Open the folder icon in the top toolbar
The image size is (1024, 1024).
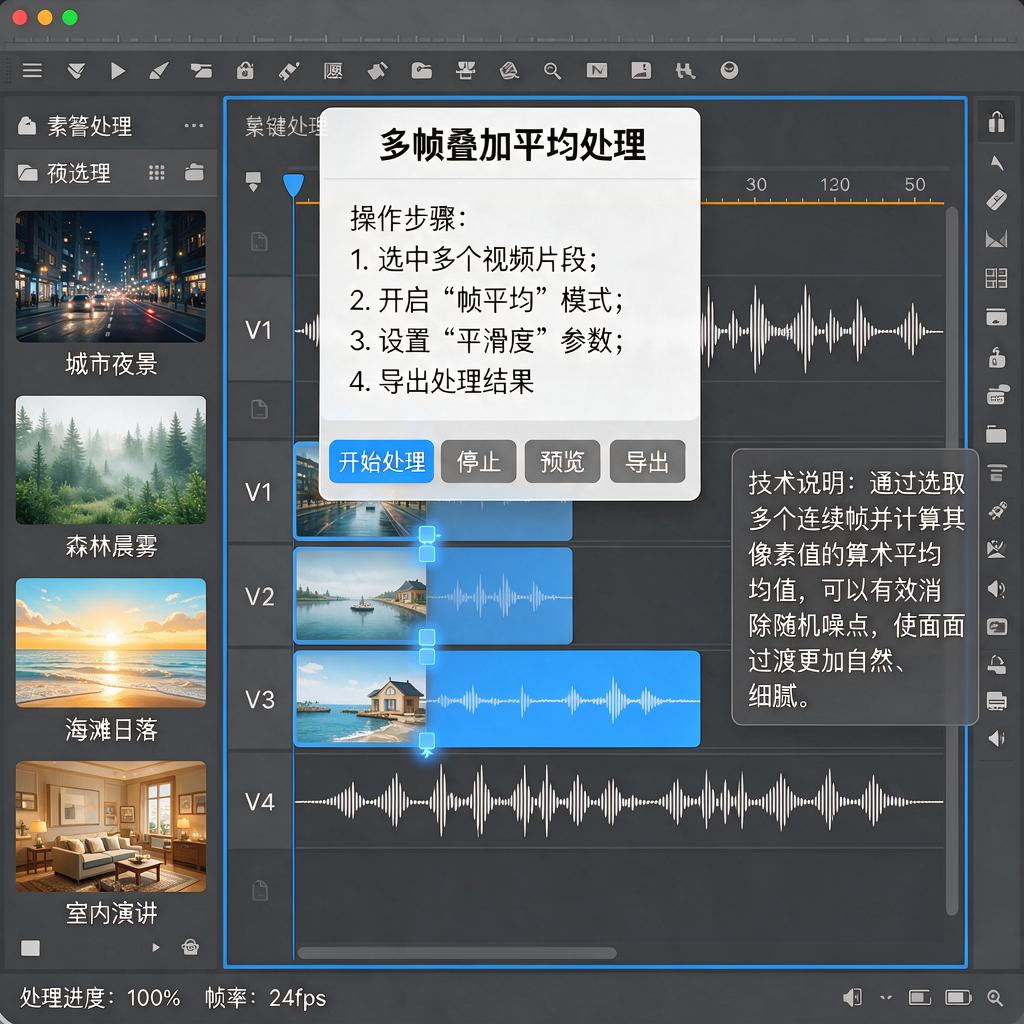[x=421, y=71]
